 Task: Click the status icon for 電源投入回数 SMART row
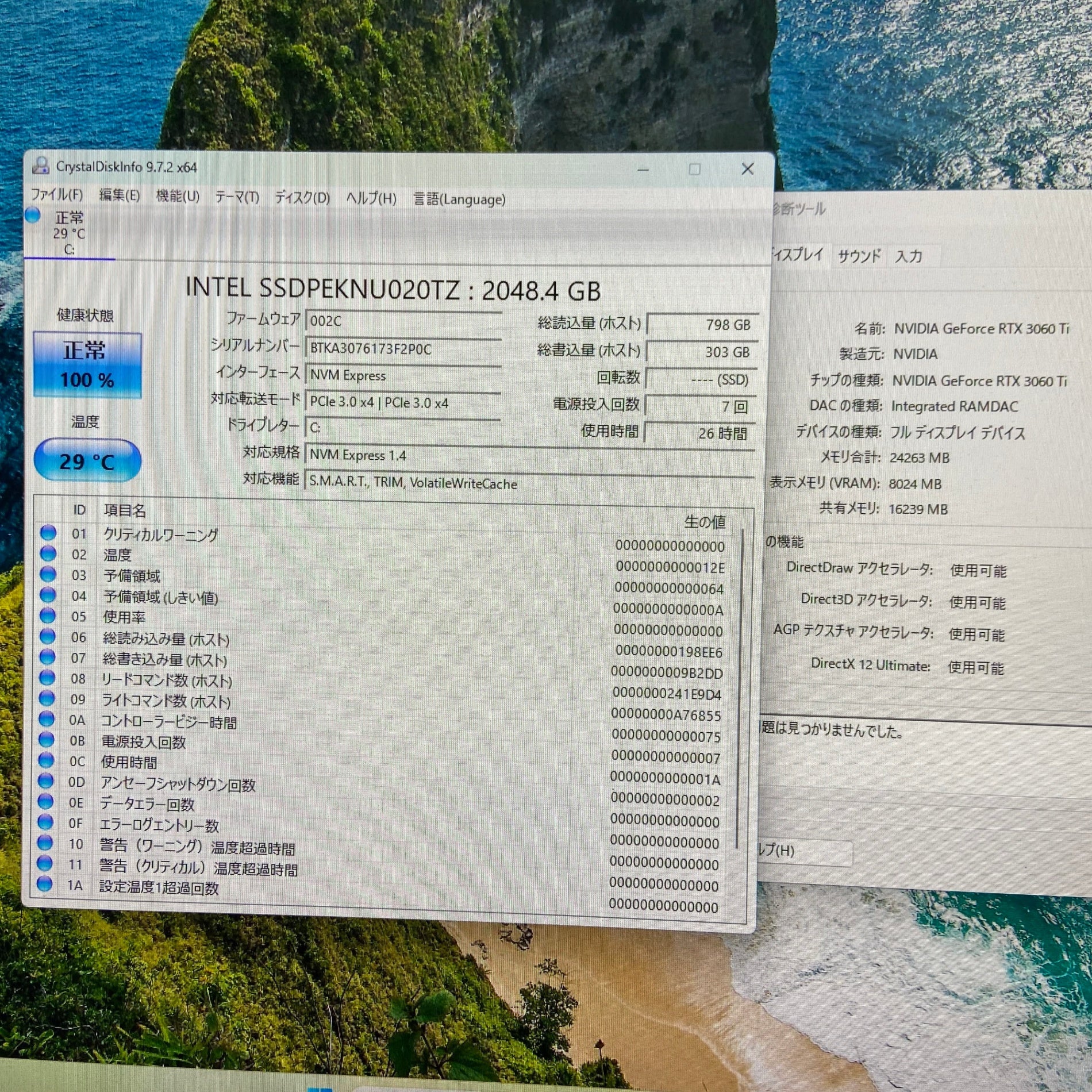pos(46,740)
